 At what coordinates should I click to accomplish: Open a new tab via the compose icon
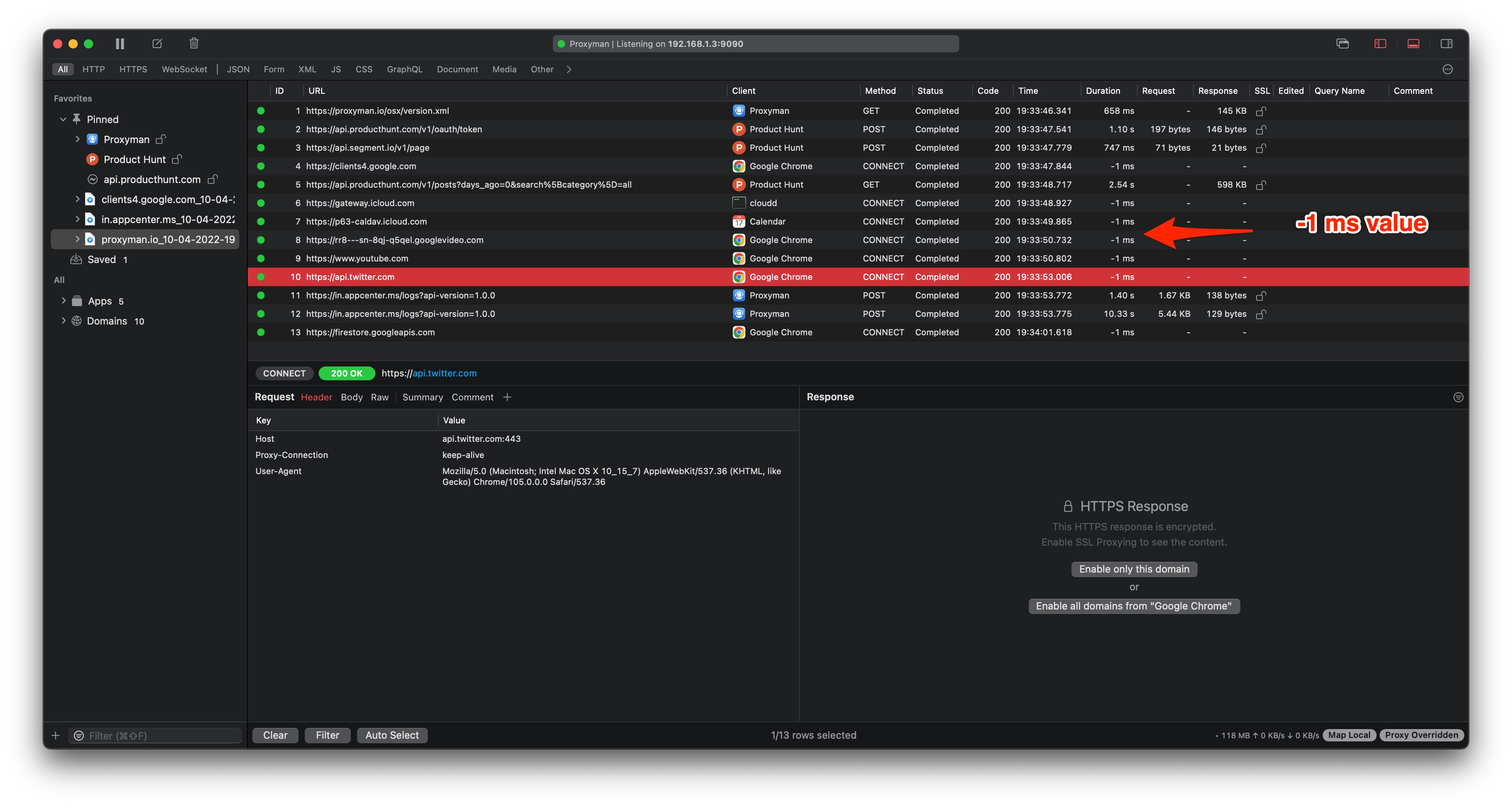click(157, 43)
